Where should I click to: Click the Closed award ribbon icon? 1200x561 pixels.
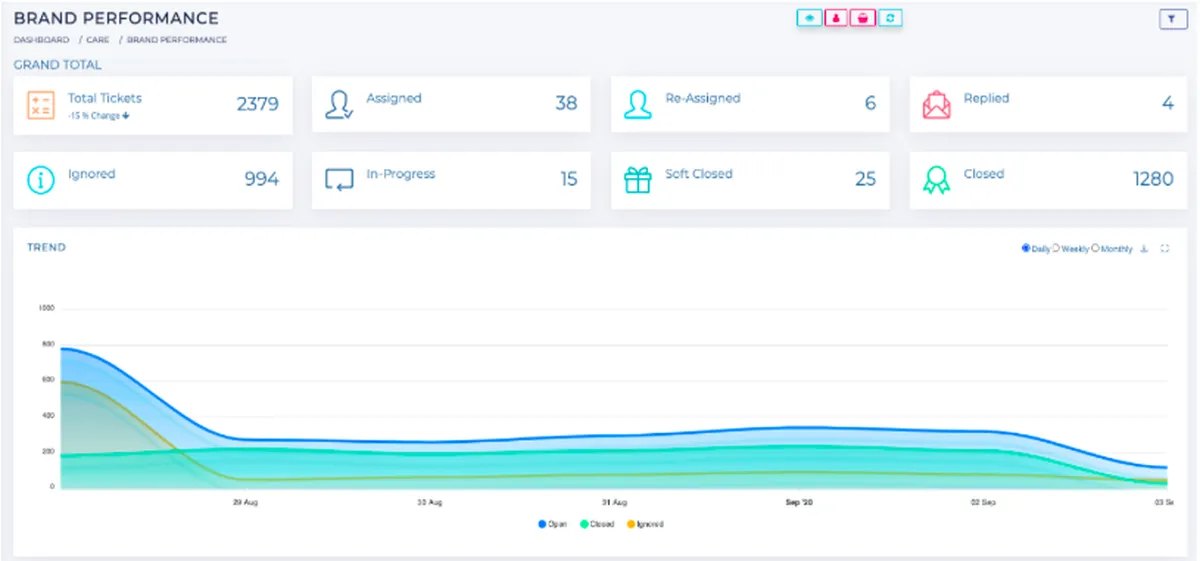coord(937,180)
